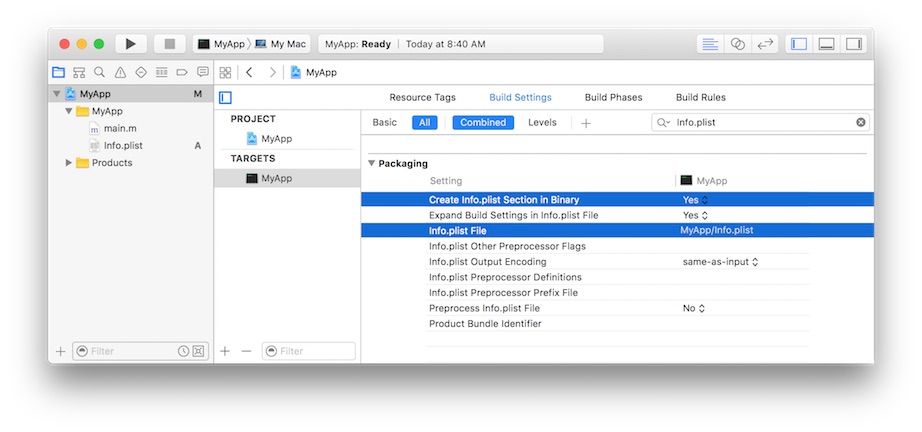Switch to the Build Phases tab

[613, 98]
